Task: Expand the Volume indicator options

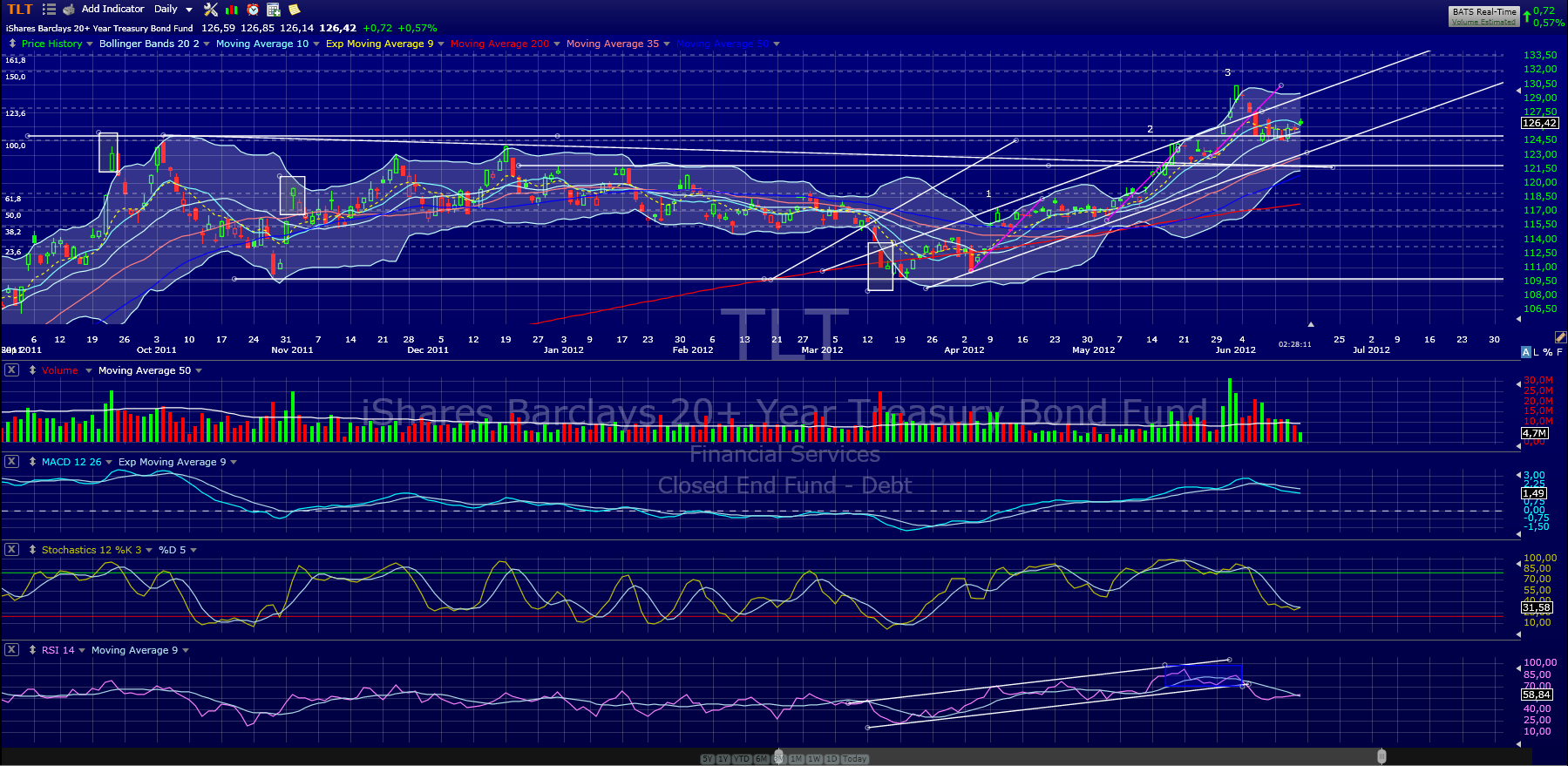Action: 88,370
